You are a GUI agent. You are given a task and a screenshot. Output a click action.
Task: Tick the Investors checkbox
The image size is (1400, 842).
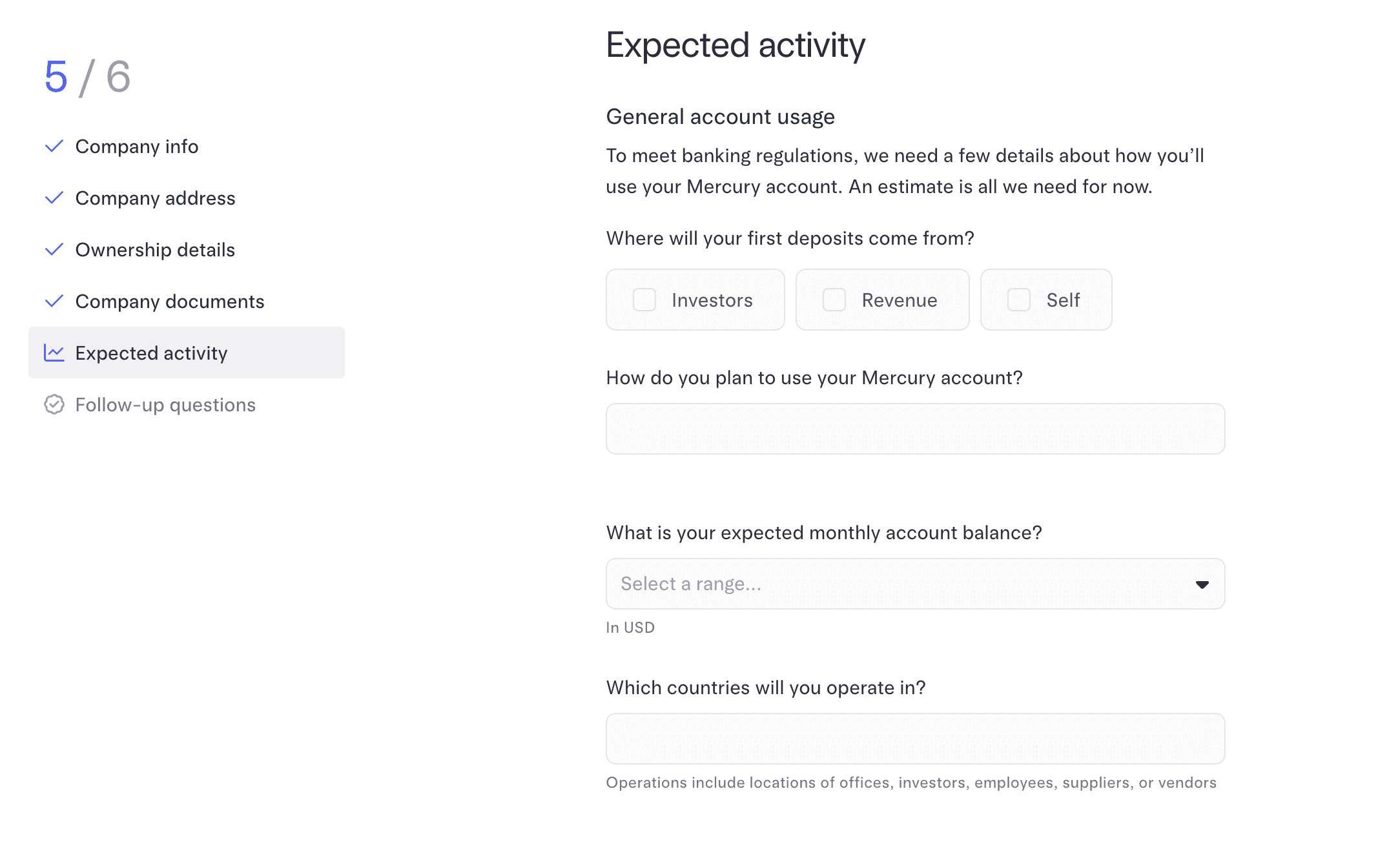click(644, 300)
